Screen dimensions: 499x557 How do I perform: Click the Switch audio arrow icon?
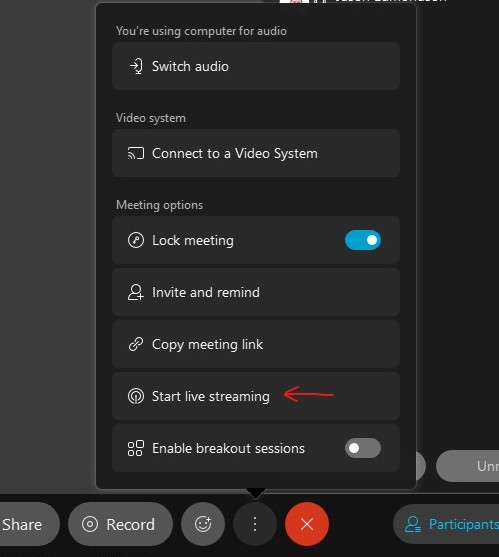(x=136, y=66)
